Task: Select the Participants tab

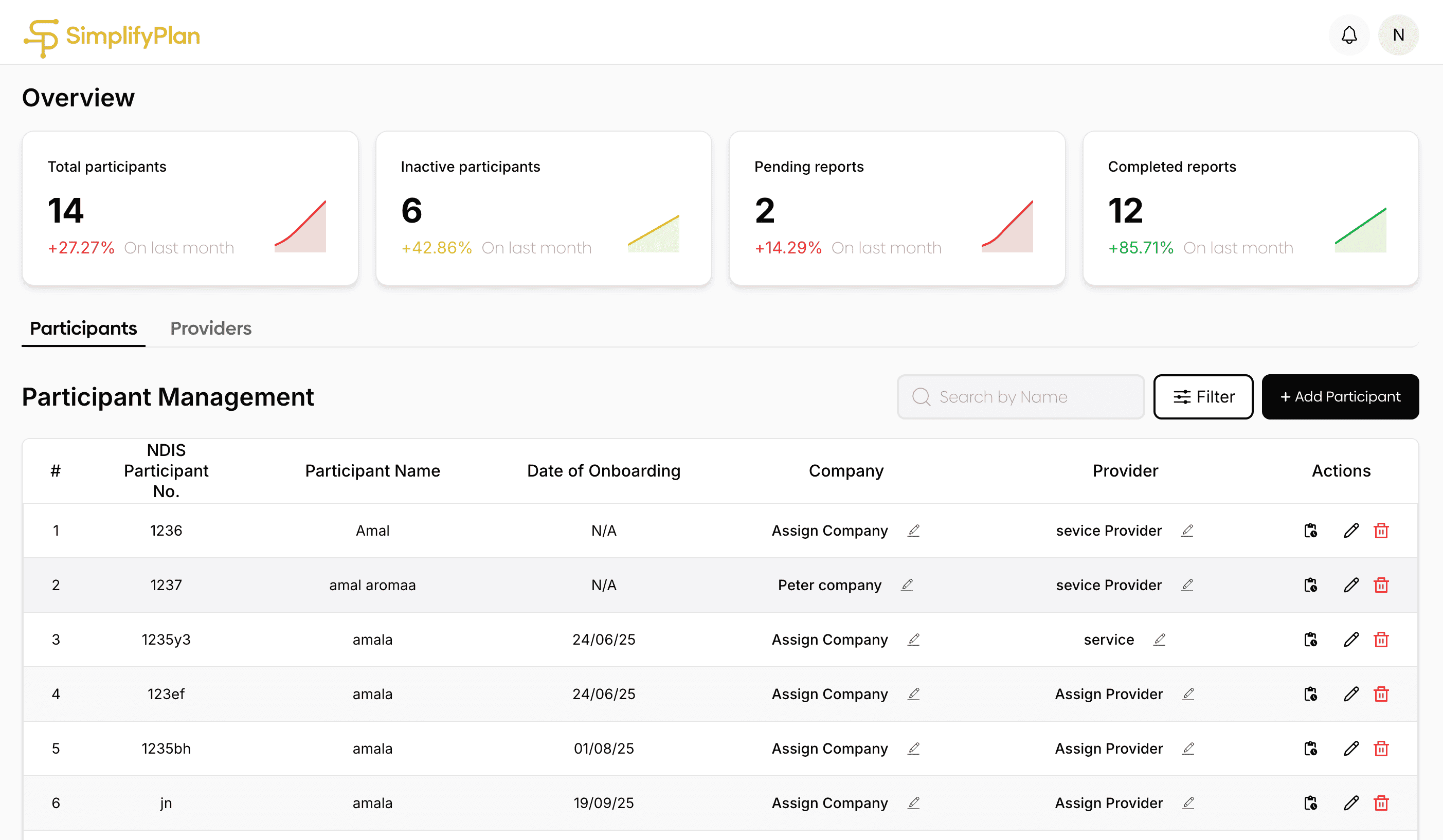Action: [83, 328]
